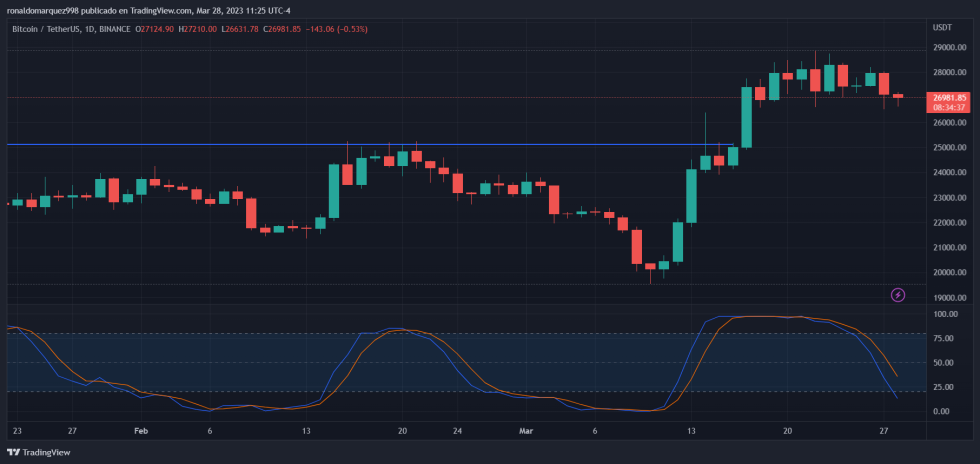
Task: Click the purple lightning bolt icon
Action: (897, 294)
